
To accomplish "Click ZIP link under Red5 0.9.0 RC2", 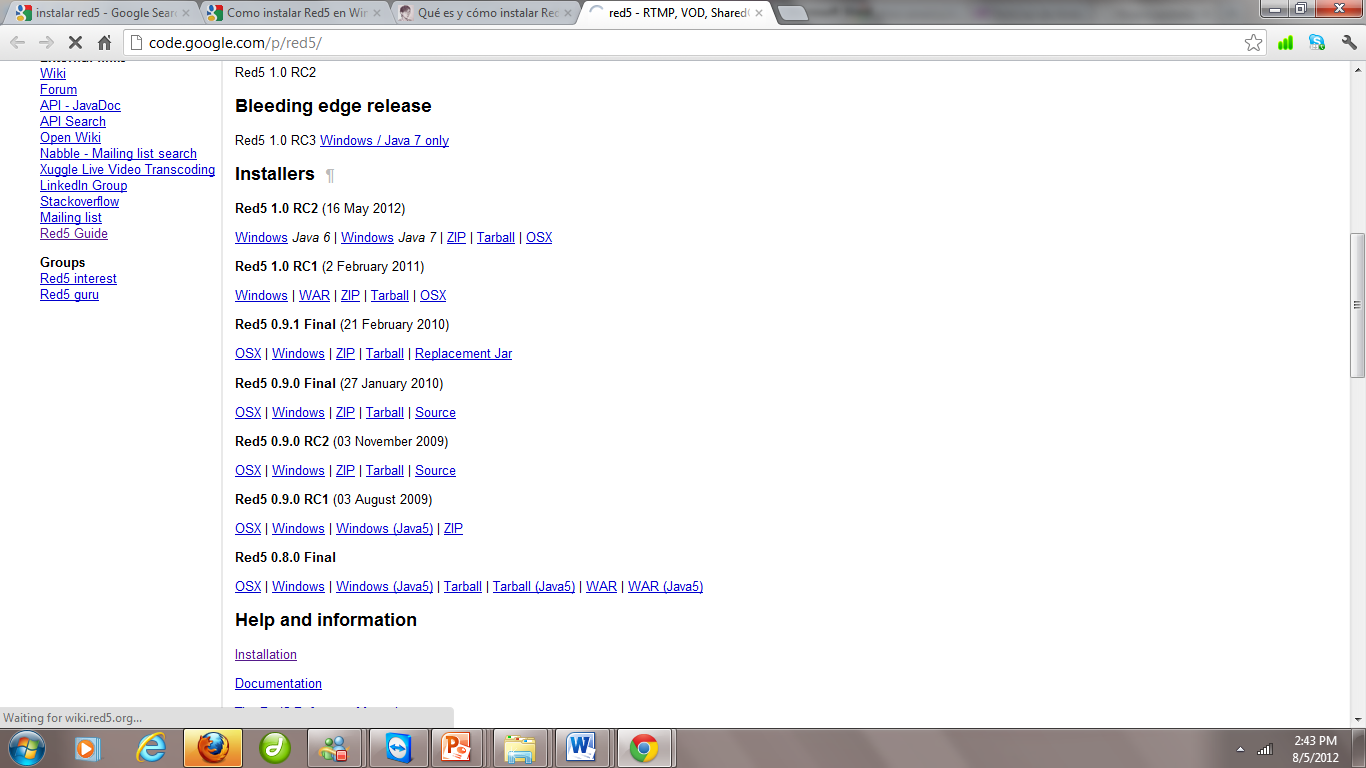I will pos(345,470).
